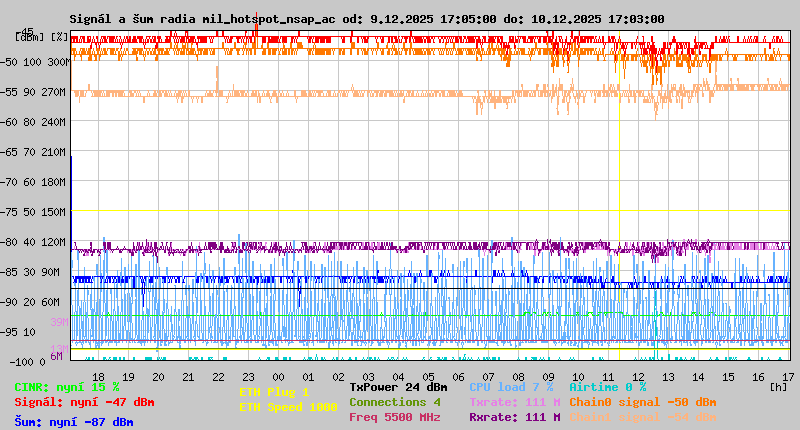The image size is (800, 430).
Task: Click the 'CINR: nyní 15 %' legend entry
Action: pyautogui.click(x=67, y=387)
